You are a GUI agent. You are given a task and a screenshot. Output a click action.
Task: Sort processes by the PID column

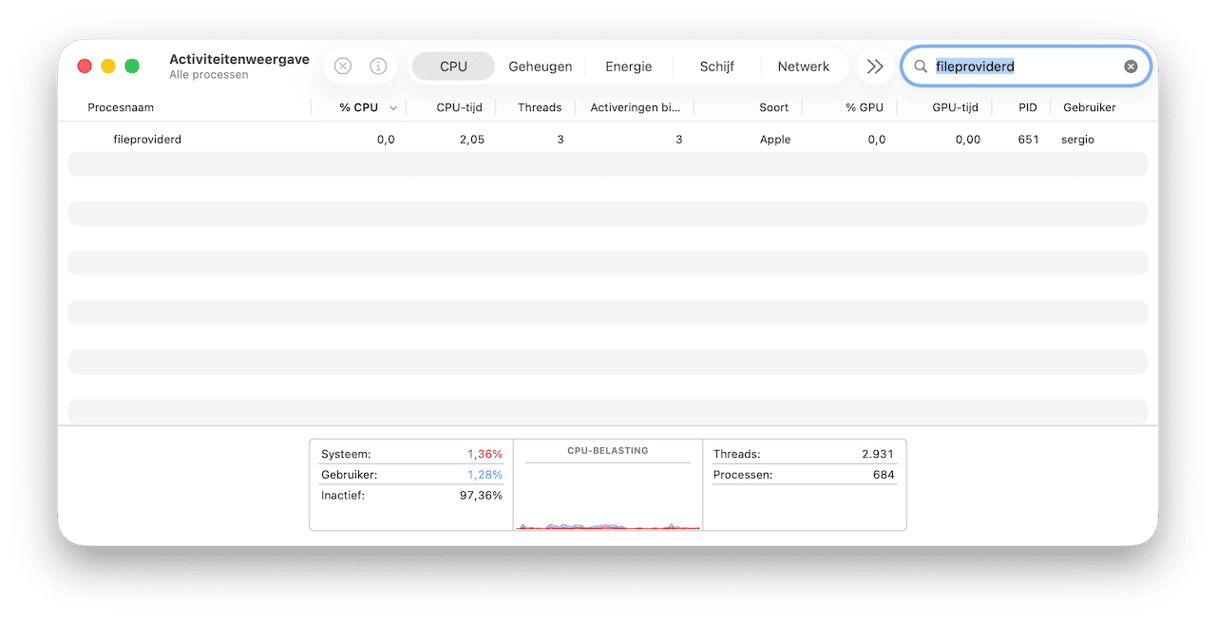click(x=1027, y=107)
